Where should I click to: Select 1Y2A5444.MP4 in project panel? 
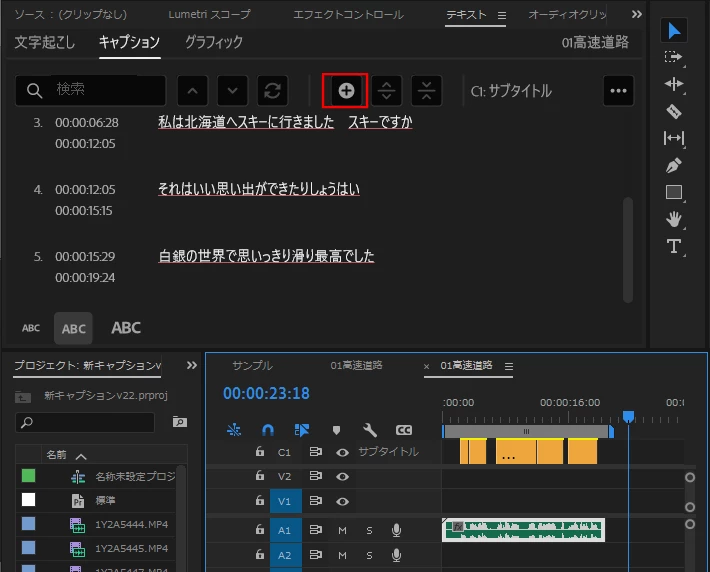point(131,524)
